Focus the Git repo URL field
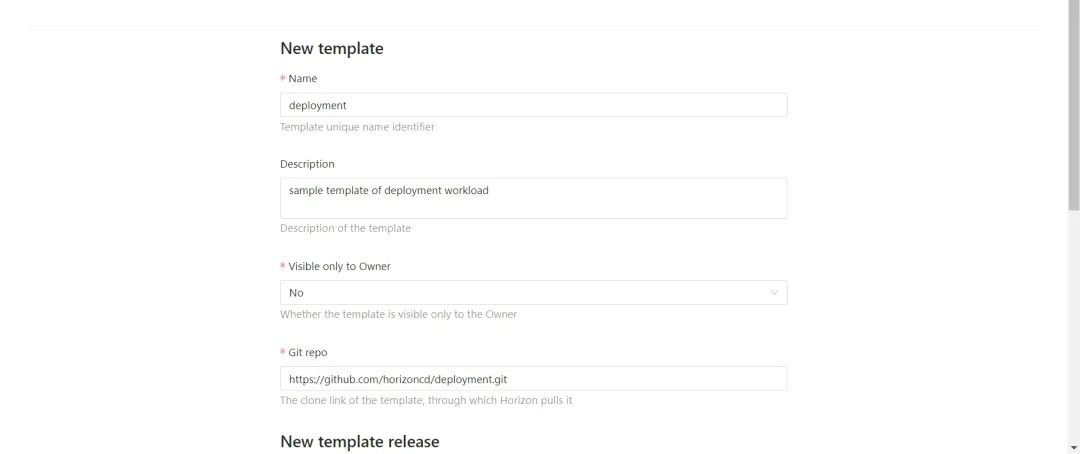1080x454 pixels. (533, 379)
